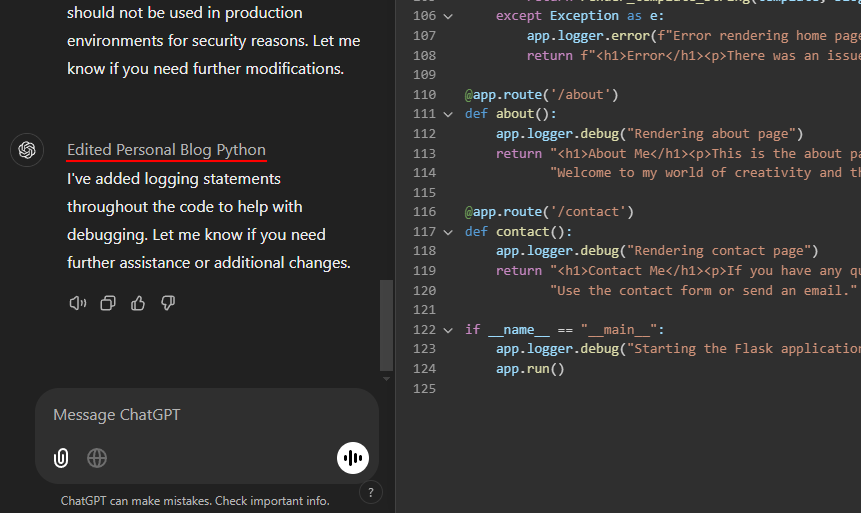Click the chat scrollbar down arrow

click(387, 378)
